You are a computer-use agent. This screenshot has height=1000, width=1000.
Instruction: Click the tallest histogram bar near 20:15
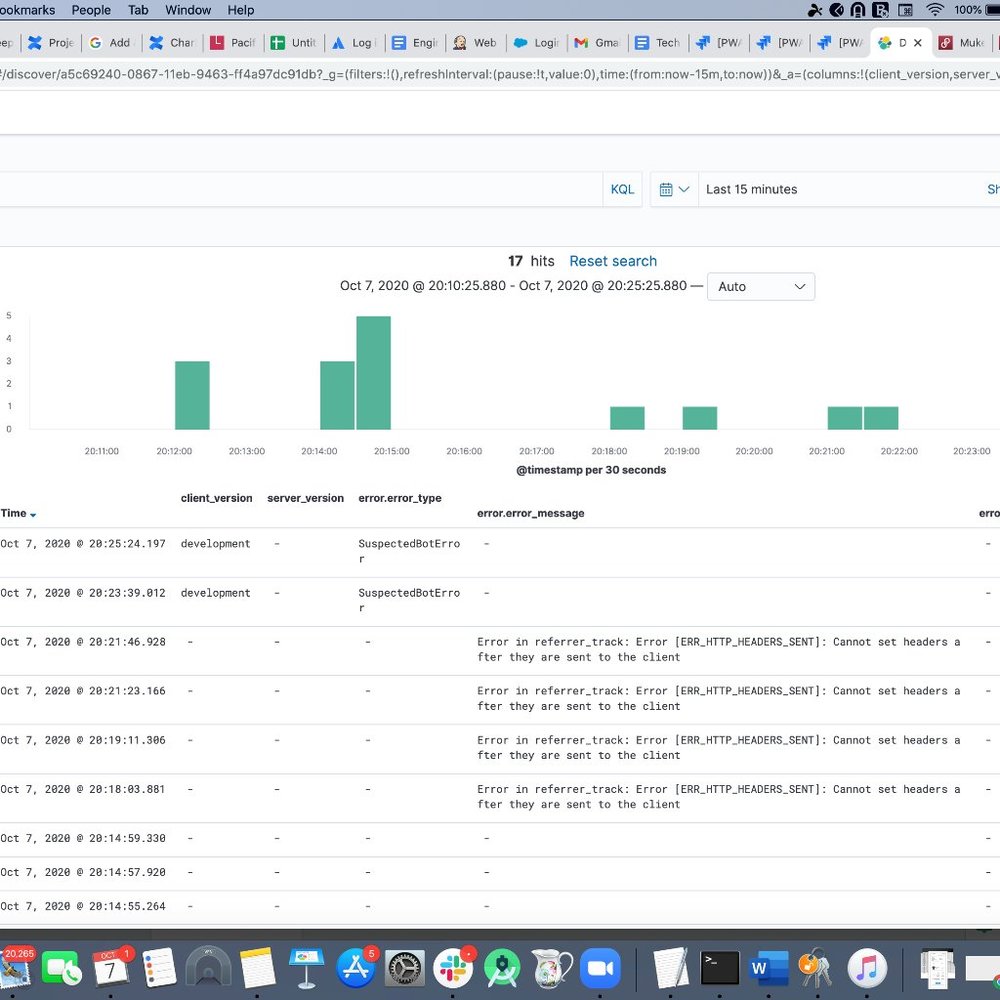pos(373,372)
